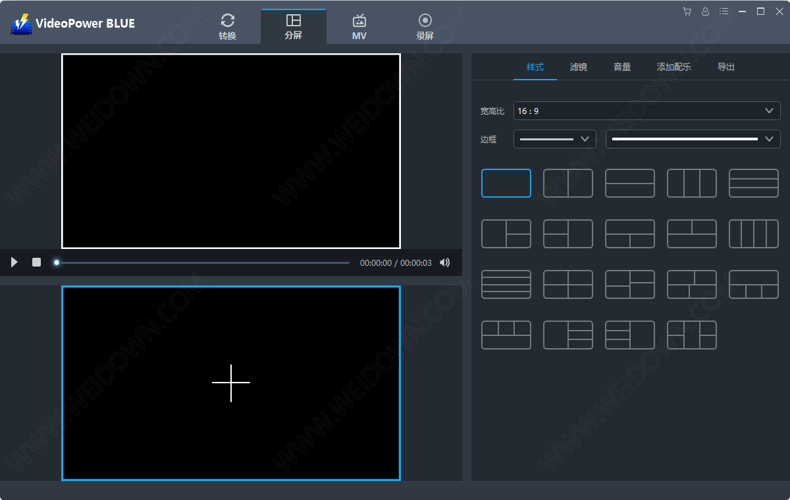
Task: Click the plus sign to add a video
Action: point(231,383)
